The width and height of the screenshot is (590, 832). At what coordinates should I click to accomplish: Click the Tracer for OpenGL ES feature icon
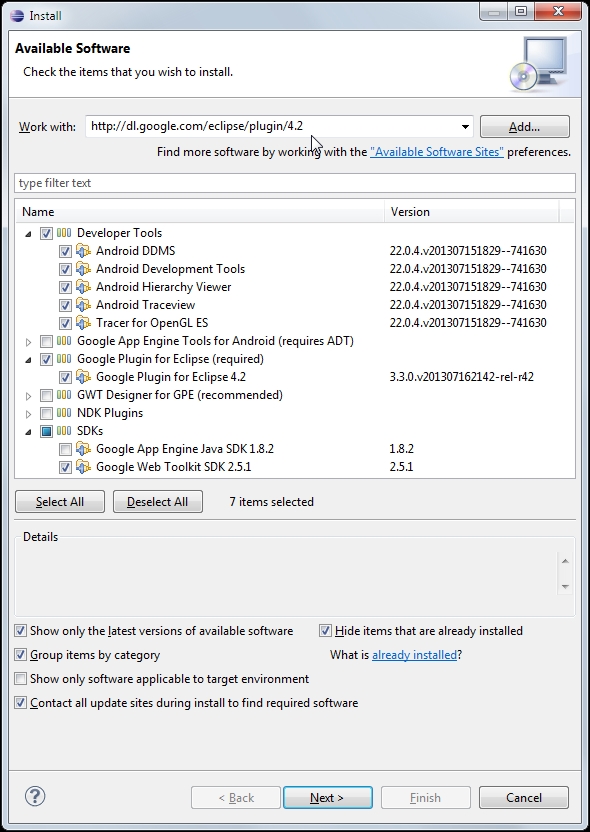[83, 323]
